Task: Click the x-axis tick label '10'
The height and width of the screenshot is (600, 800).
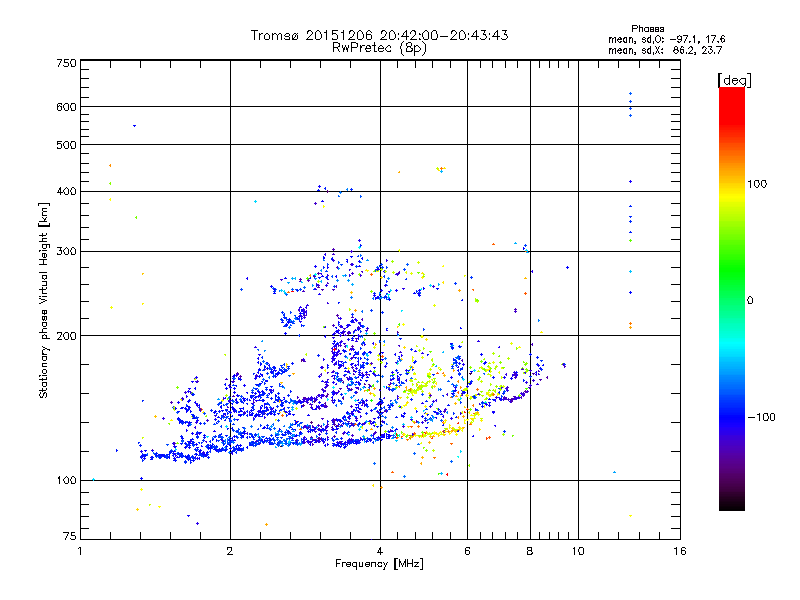Action: coord(578,551)
